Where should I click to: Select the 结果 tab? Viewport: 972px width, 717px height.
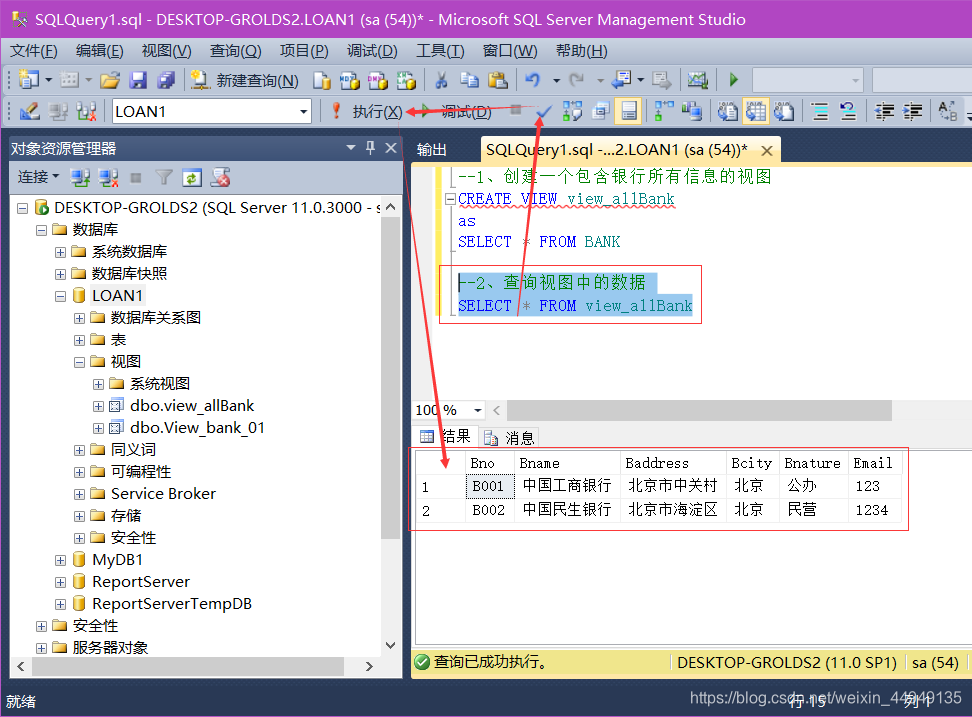pos(446,436)
